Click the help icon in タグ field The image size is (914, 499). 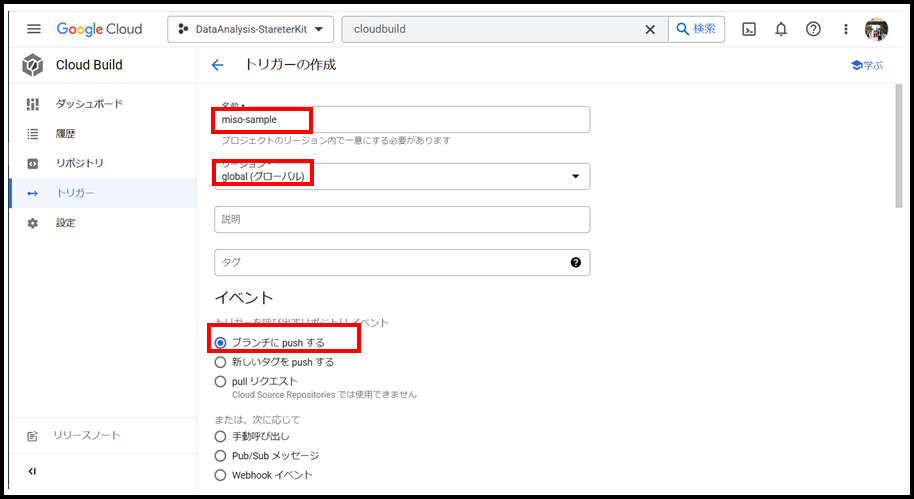pyautogui.click(x=576, y=262)
